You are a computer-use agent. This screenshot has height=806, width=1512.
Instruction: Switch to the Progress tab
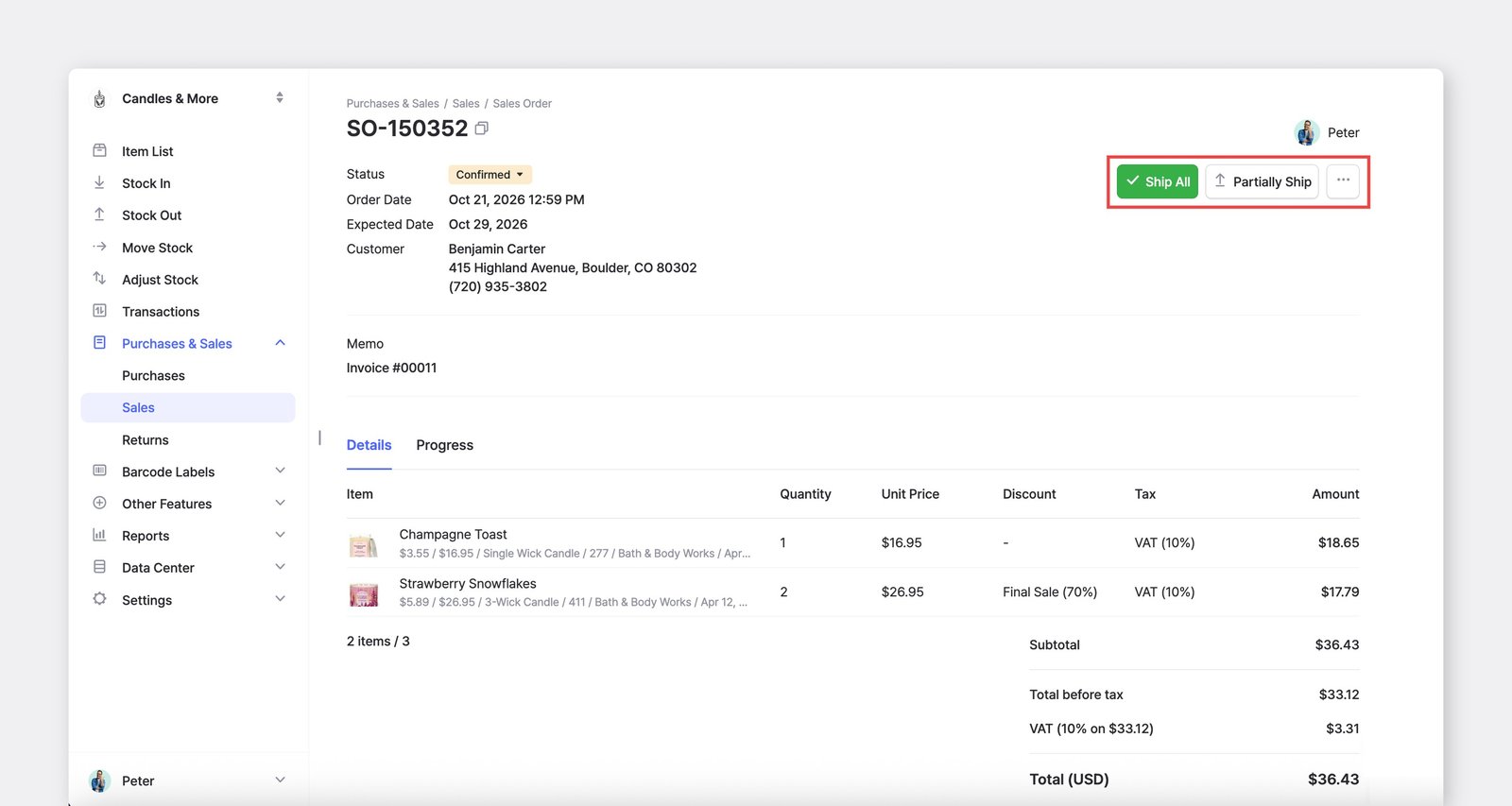point(444,445)
